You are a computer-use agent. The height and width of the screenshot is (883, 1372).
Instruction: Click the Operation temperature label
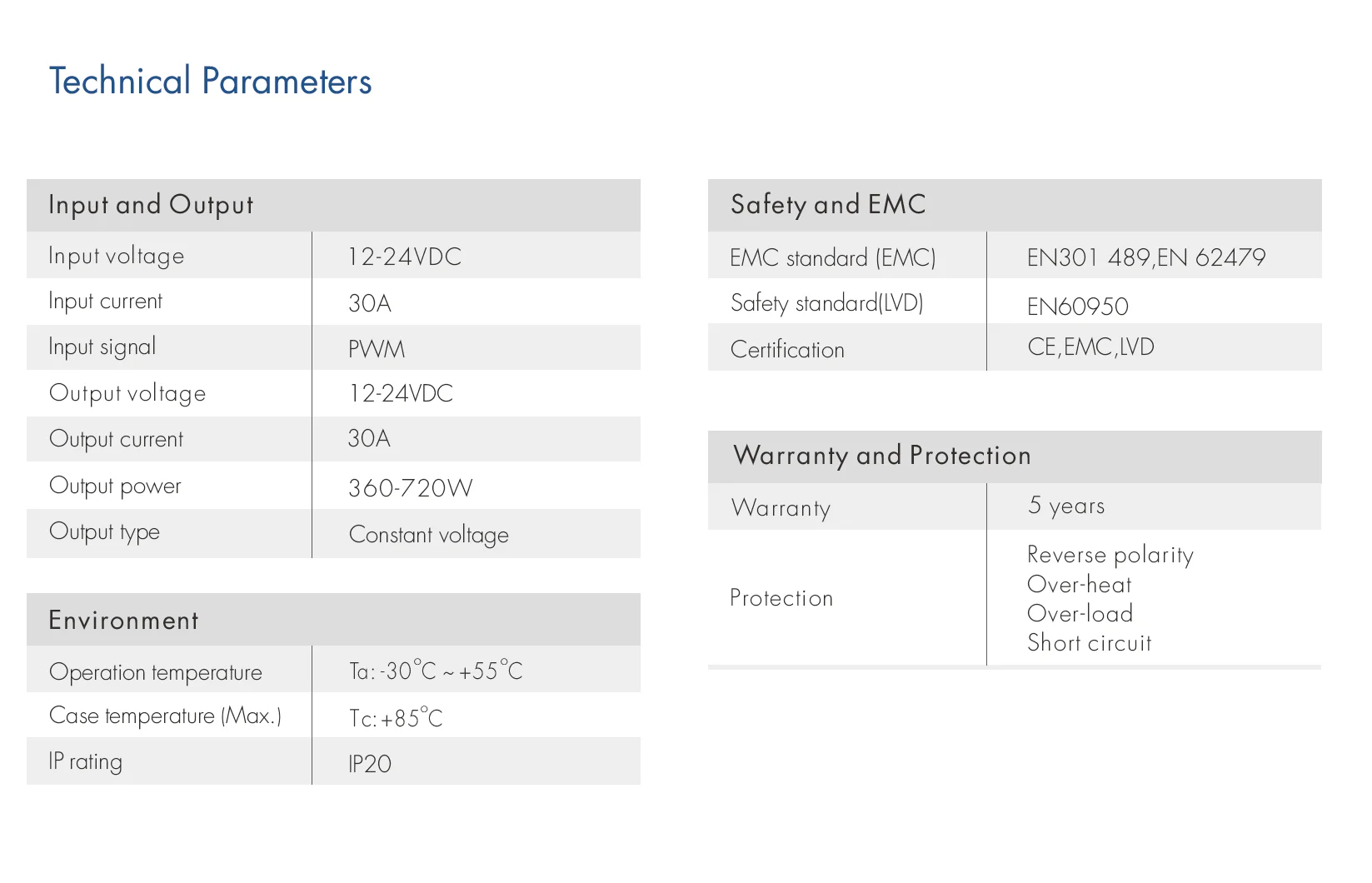[x=156, y=672]
